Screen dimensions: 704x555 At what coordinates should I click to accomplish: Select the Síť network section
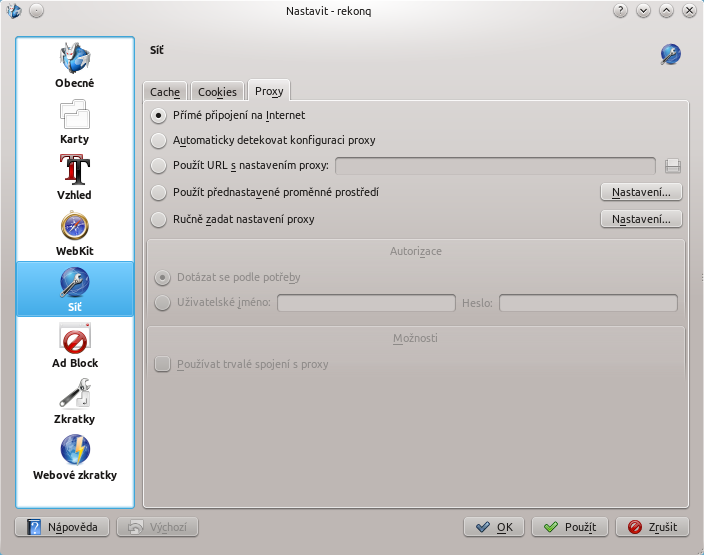(75, 289)
